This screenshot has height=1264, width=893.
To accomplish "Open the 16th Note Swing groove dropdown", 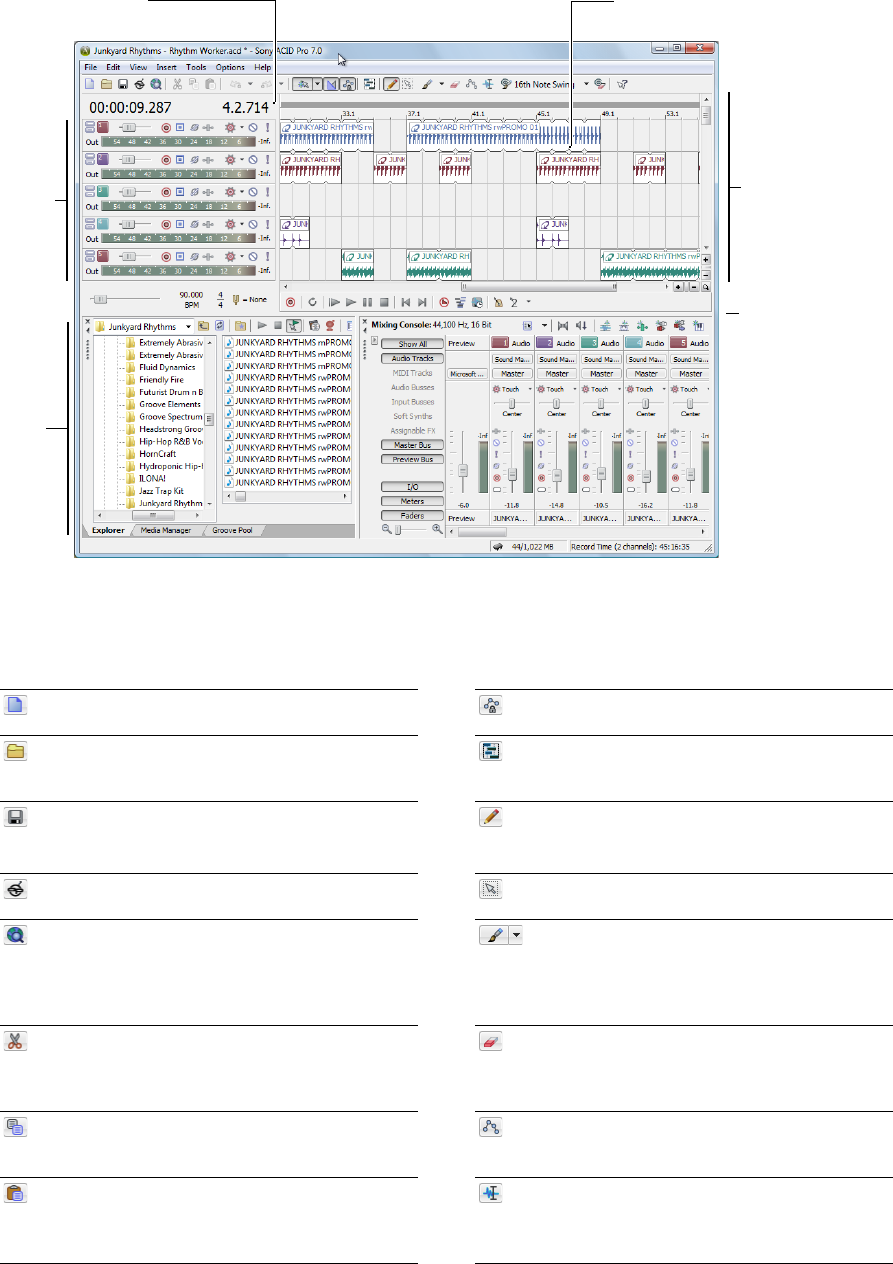I will pos(586,85).
